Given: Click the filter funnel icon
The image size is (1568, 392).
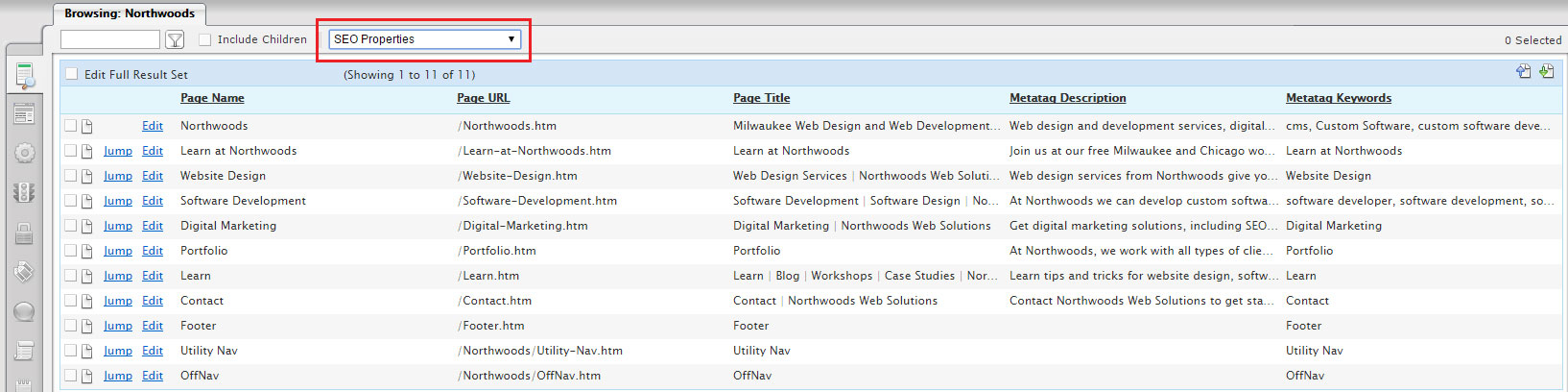Looking at the screenshot, I should (175, 39).
